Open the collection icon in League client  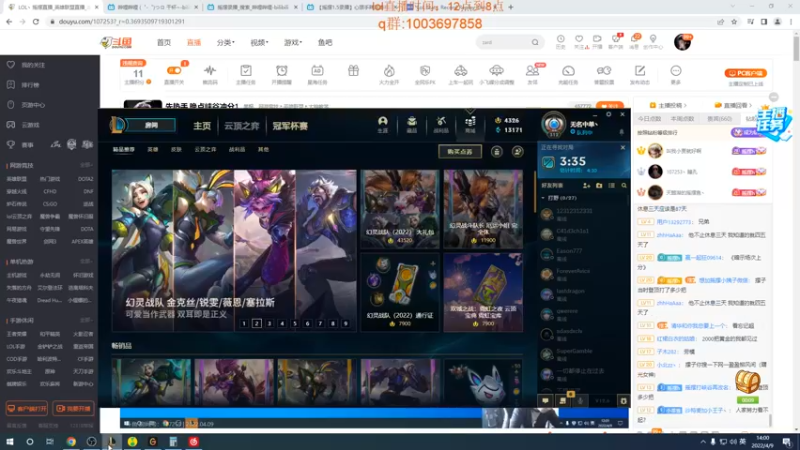pyautogui.click(x=412, y=124)
